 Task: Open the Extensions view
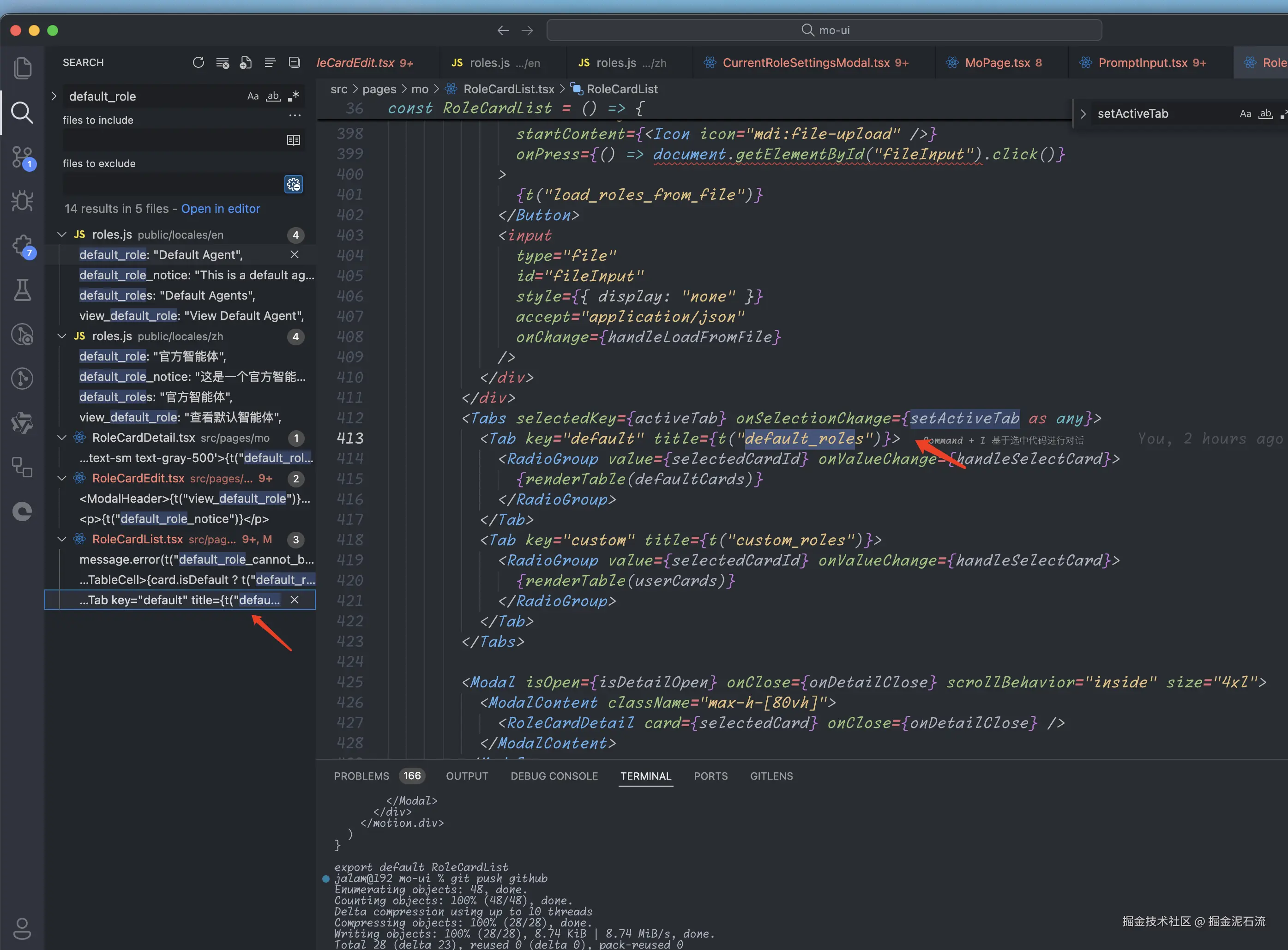[23, 246]
